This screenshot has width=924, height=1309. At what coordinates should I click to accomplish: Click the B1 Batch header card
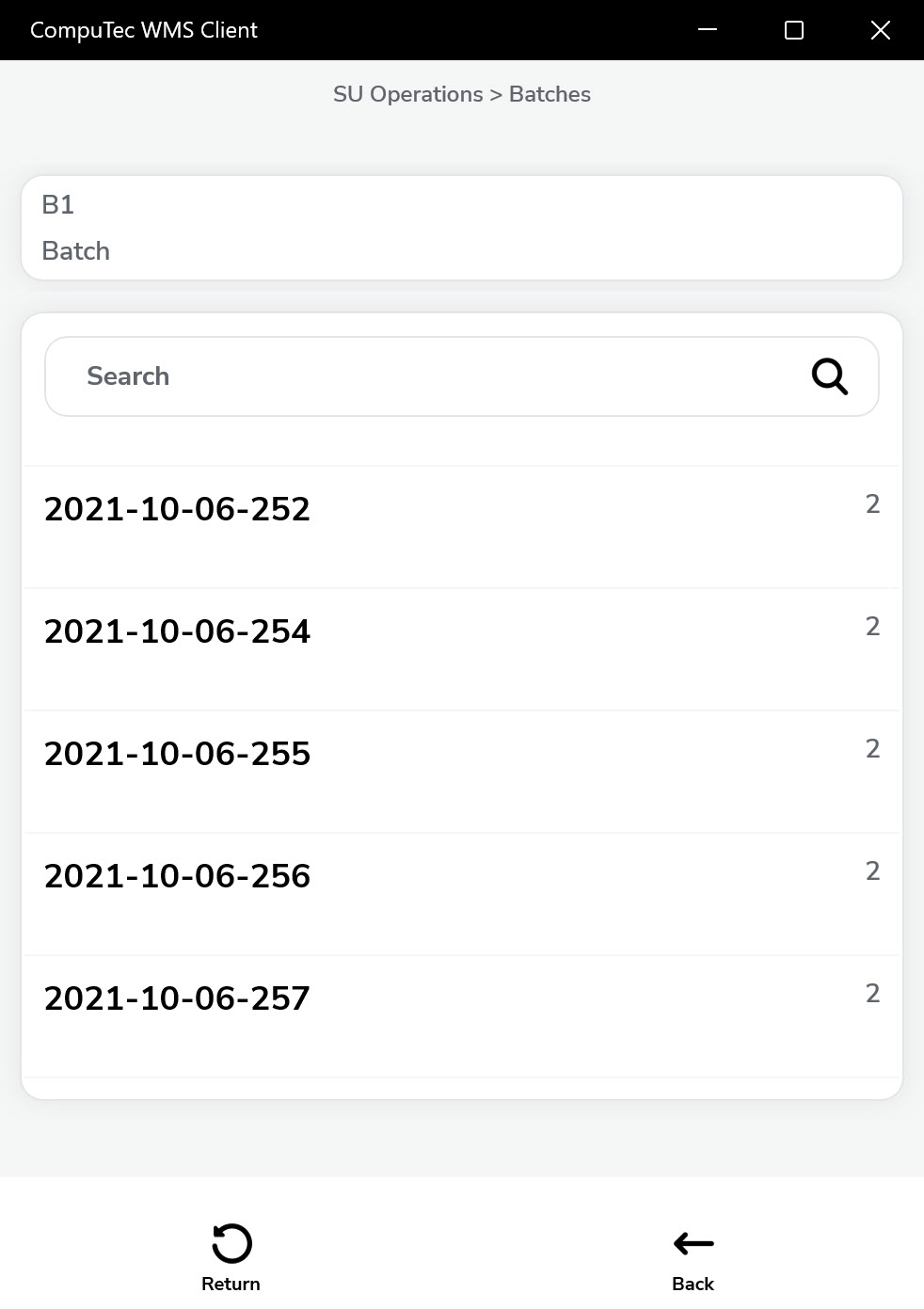point(461,228)
